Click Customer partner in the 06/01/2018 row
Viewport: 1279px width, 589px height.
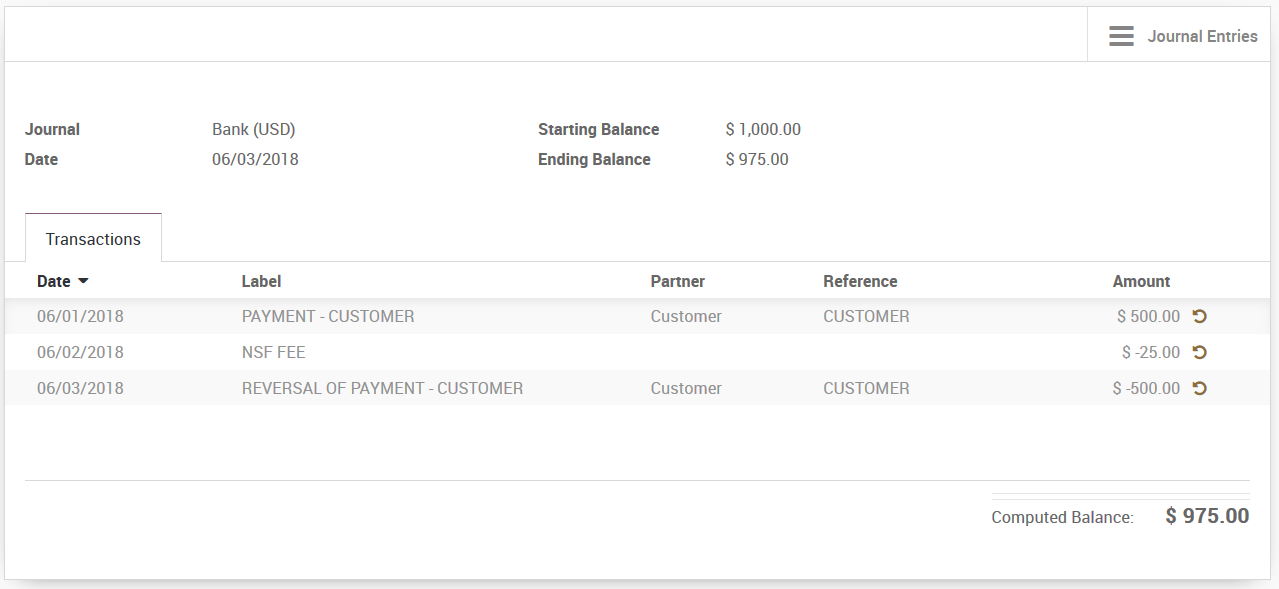pyautogui.click(x=686, y=316)
